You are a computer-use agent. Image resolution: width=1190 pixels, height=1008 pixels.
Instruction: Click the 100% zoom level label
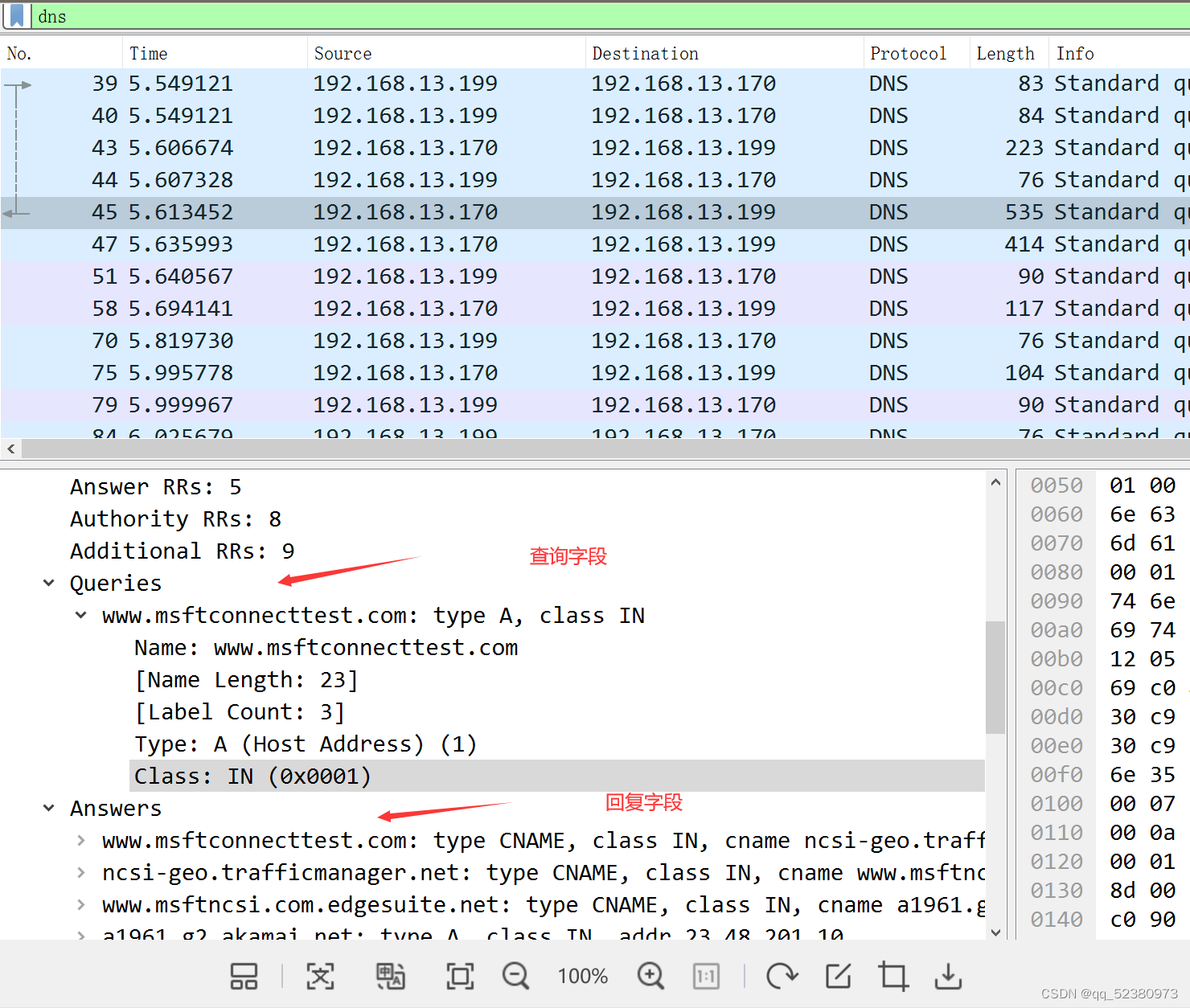(583, 977)
